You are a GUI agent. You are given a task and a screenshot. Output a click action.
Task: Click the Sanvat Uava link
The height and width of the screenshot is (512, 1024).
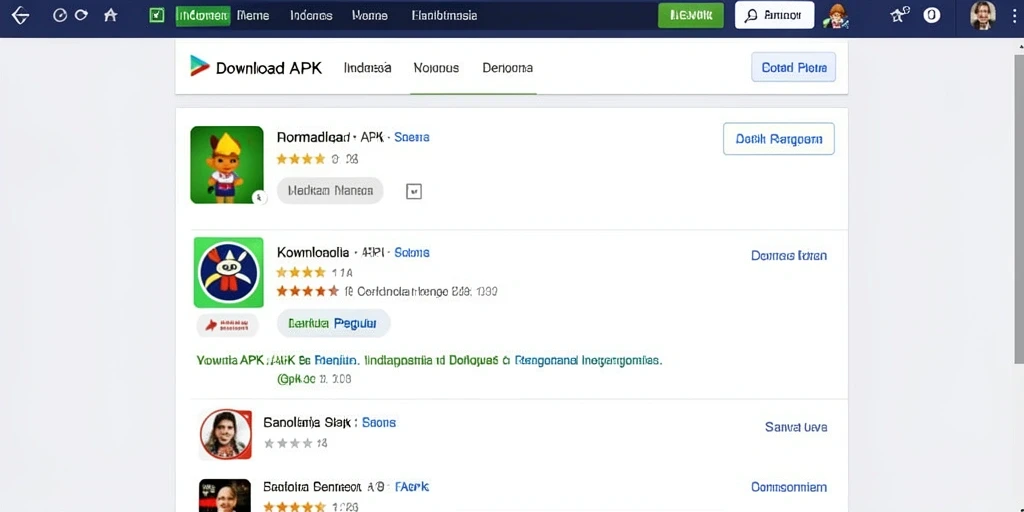[796, 427]
